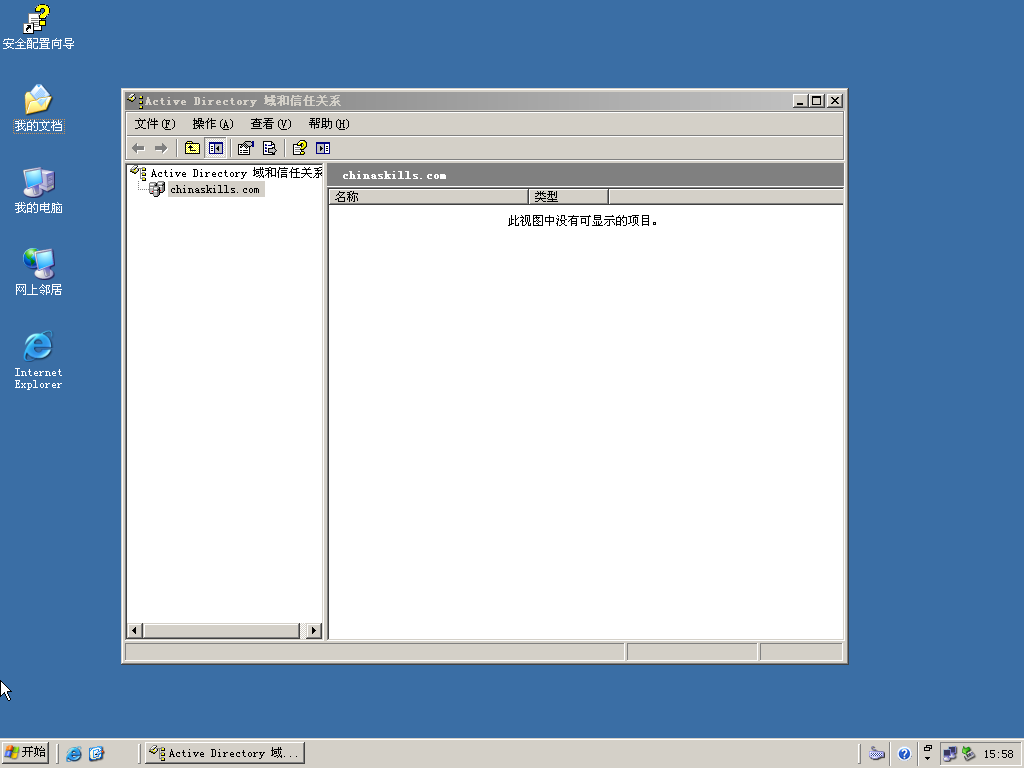
Task: Click left arrow of tree horizontal scrollbar
Action: pos(135,630)
